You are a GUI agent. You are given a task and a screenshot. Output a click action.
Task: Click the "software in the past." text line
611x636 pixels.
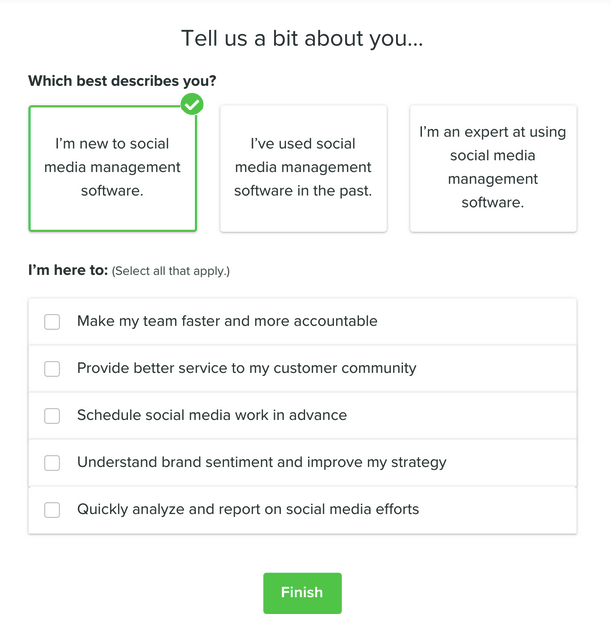pos(303,191)
